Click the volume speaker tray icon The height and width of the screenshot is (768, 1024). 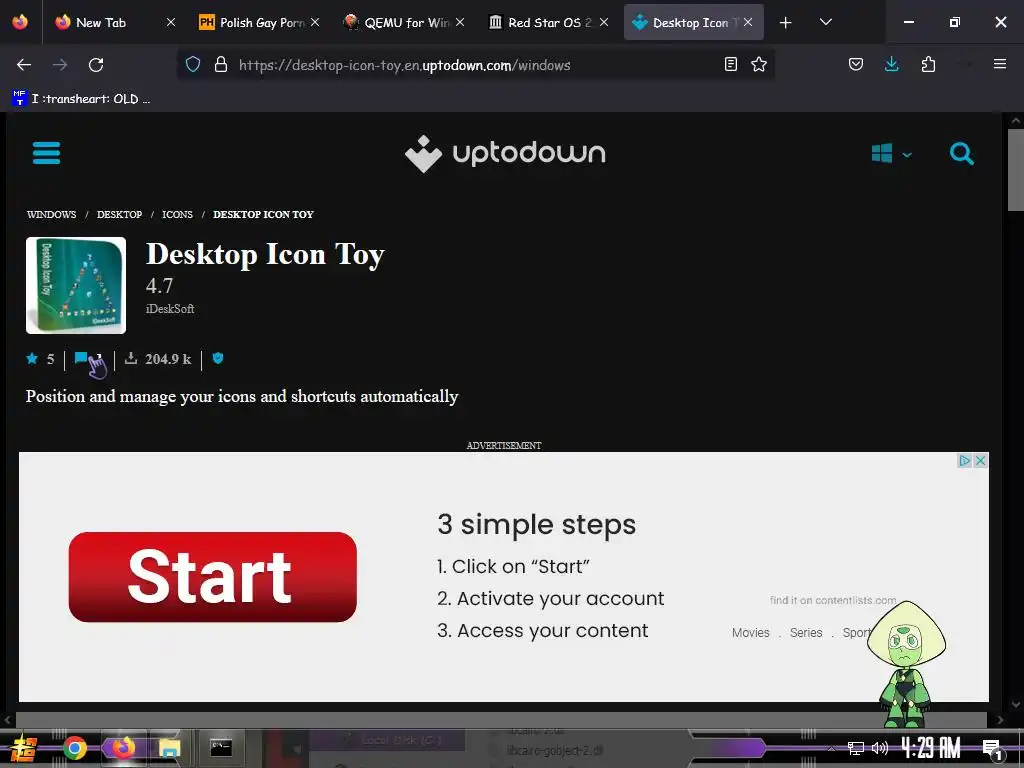[x=880, y=748]
